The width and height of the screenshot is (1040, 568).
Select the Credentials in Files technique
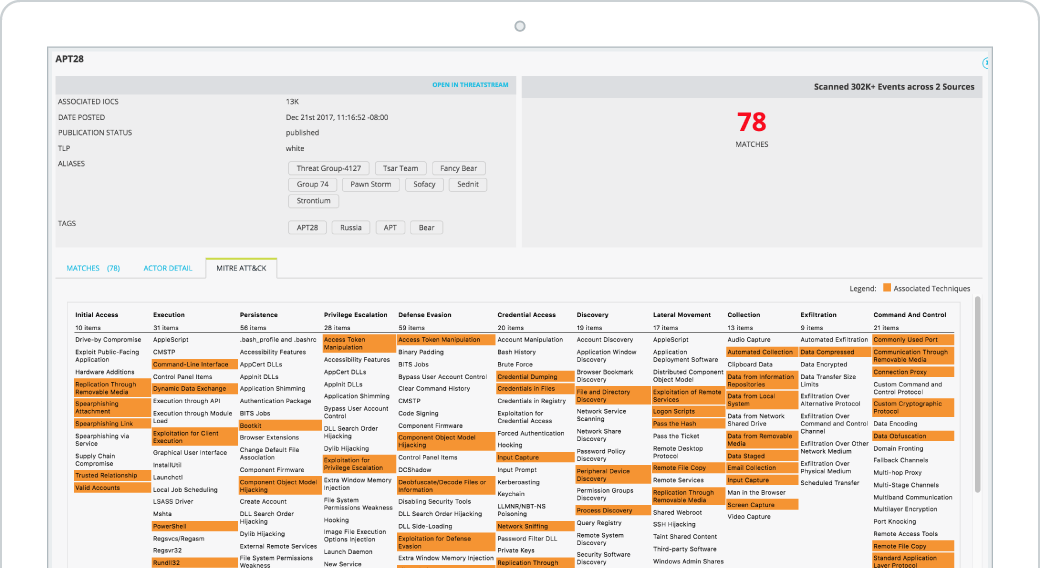[x=535, y=389]
